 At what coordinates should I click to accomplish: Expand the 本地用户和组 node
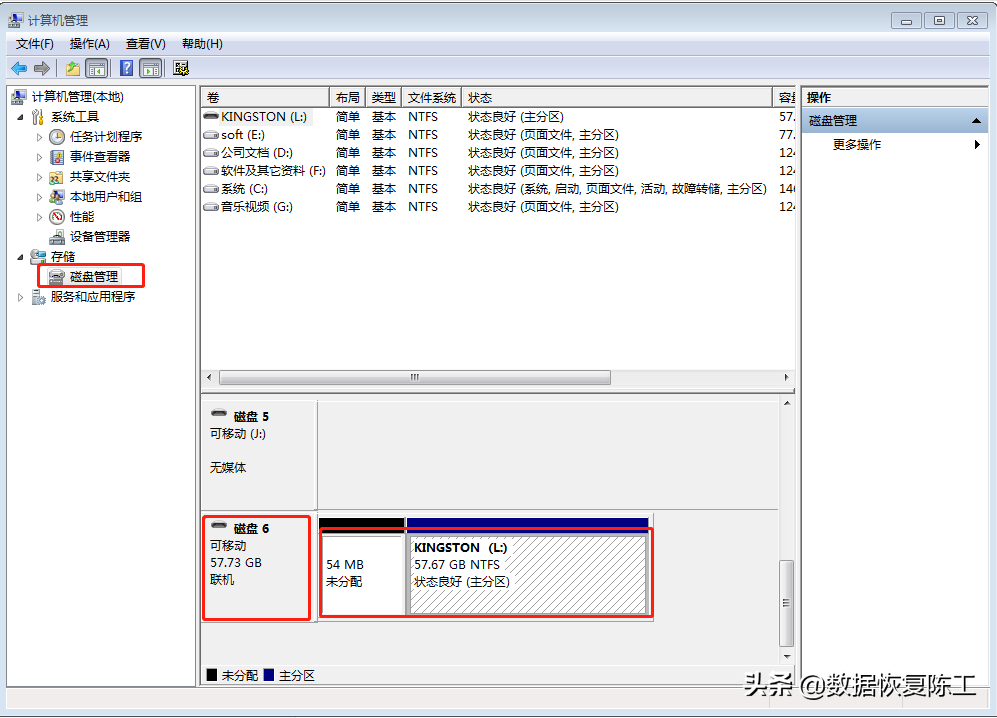[x=39, y=197]
